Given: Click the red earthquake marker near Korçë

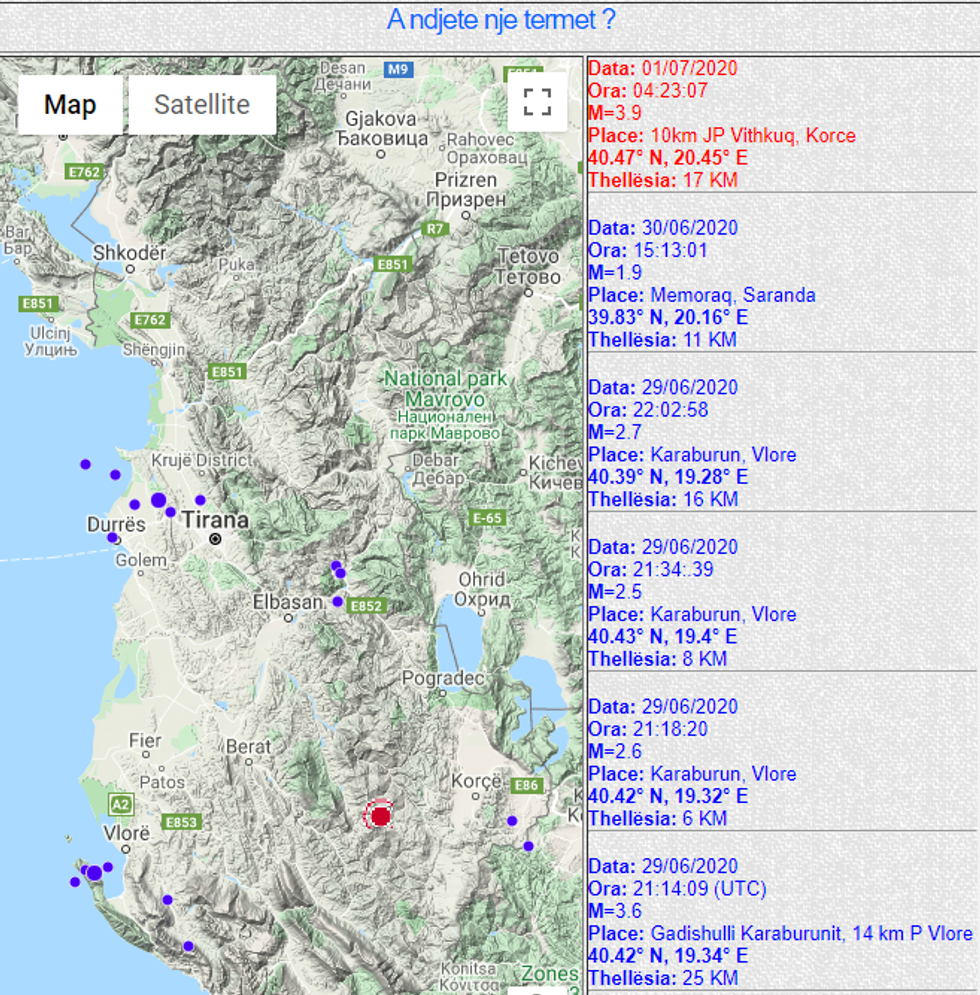Looking at the screenshot, I should pyautogui.click(x=380, y=816).
